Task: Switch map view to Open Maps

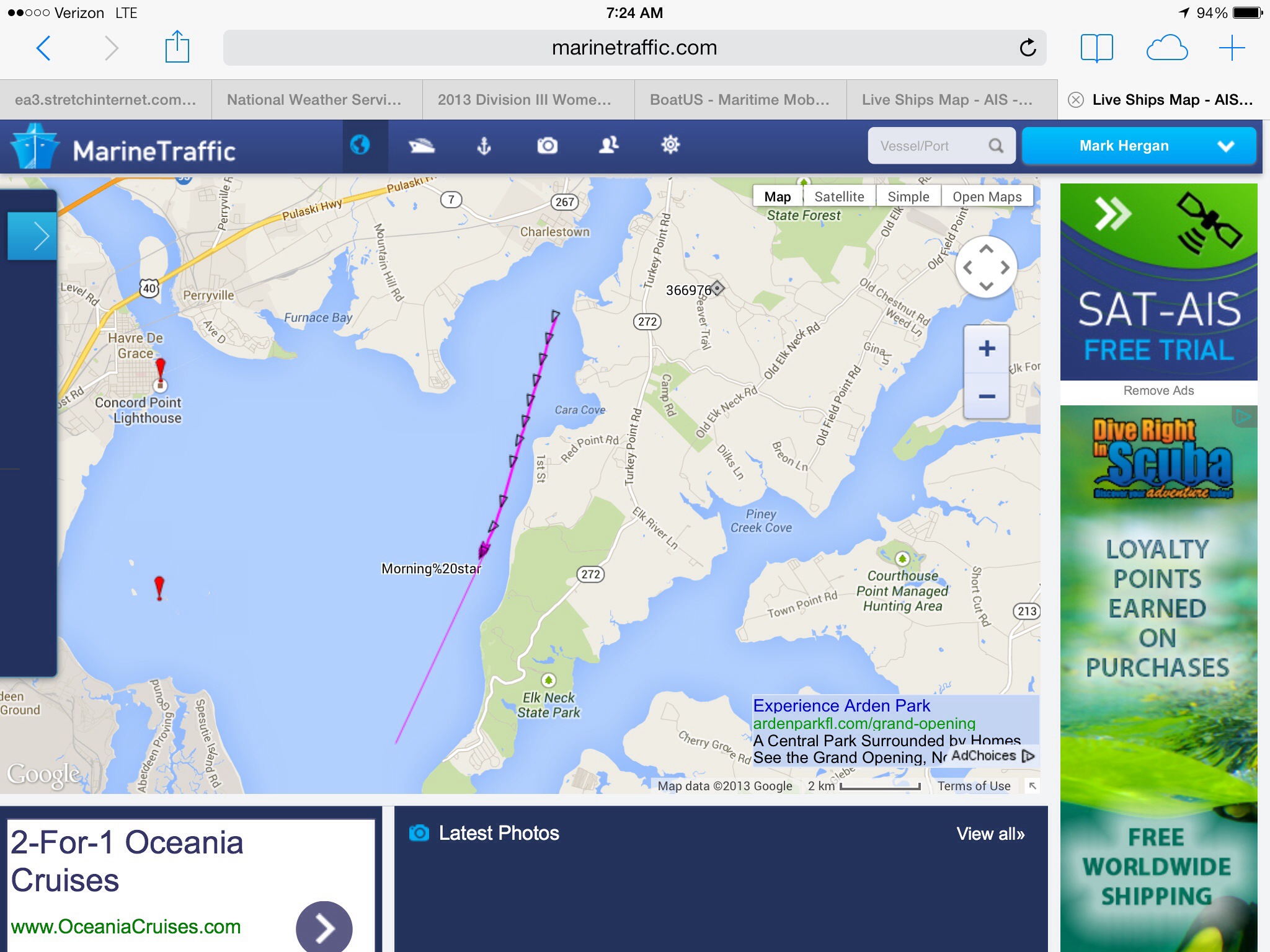Action: [987, 196]
